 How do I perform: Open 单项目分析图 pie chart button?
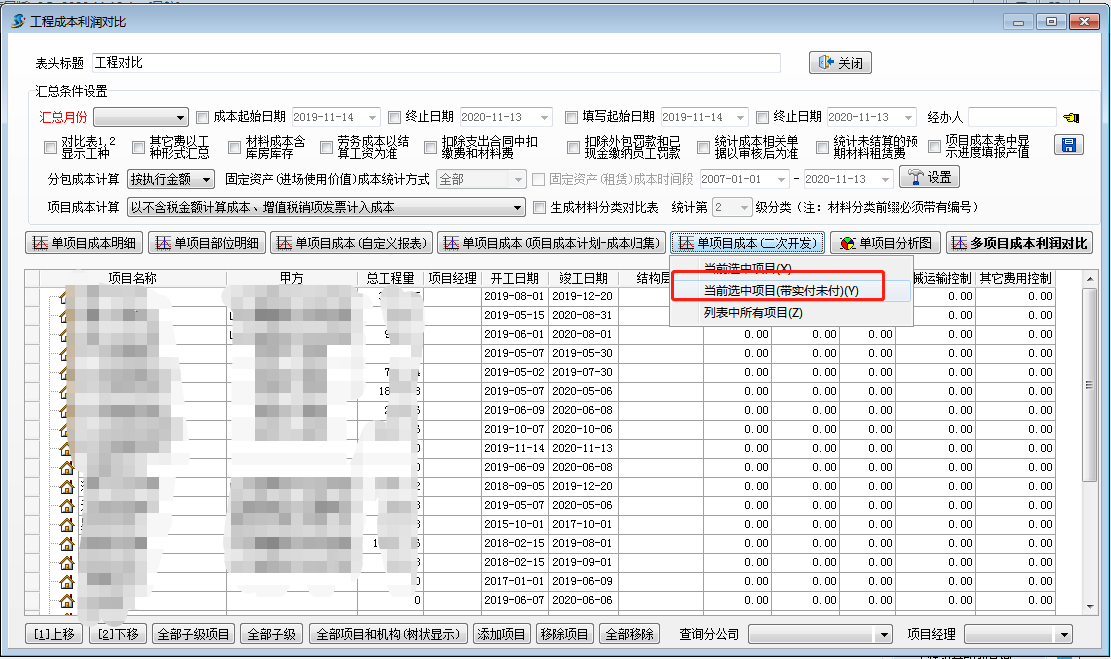click(884, 243)
